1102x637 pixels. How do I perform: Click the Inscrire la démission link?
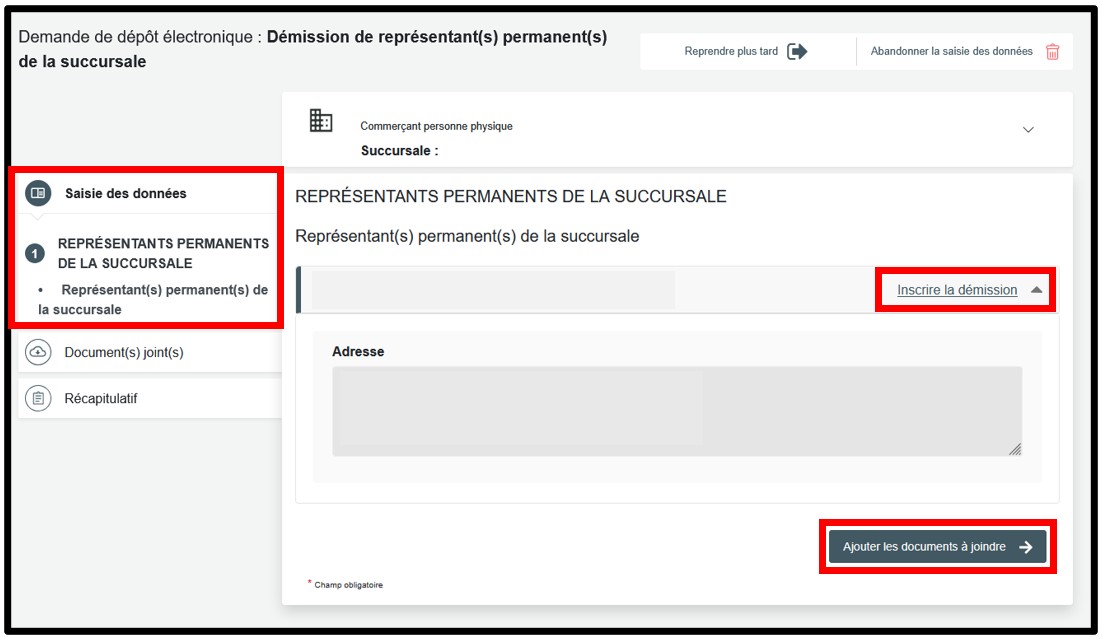click(957, 290)
